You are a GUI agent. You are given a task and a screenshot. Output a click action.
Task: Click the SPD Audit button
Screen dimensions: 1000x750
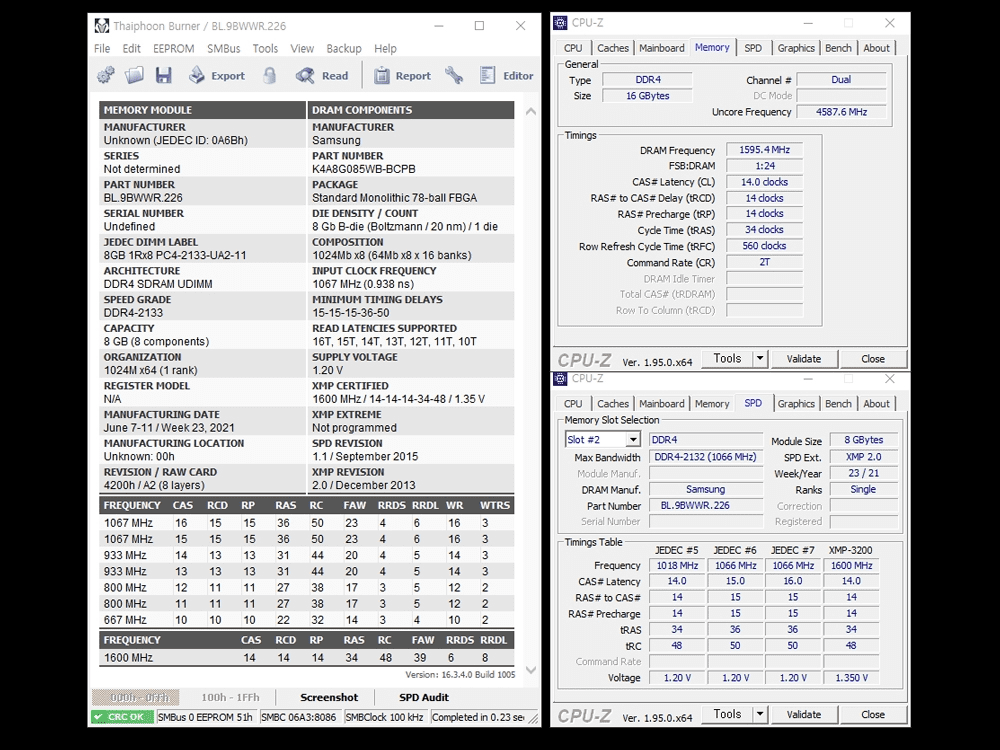click(424, 697)
